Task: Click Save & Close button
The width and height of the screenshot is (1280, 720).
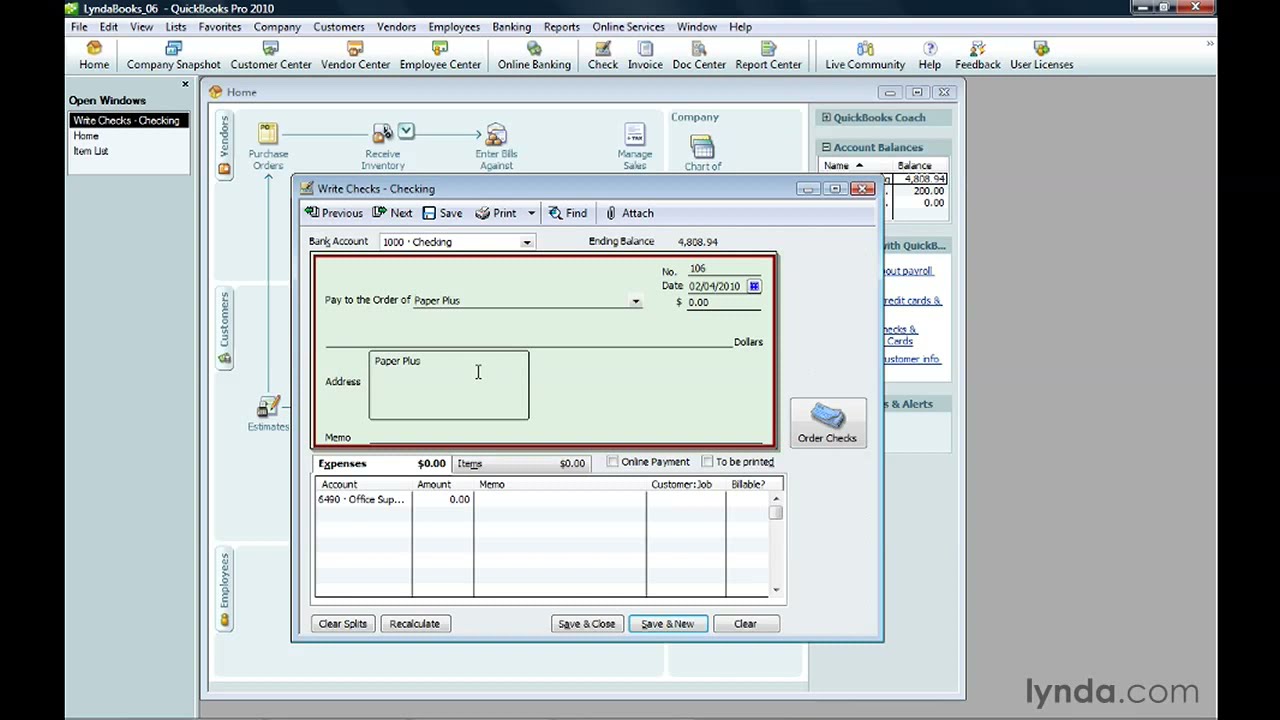Action: (587, 624)
